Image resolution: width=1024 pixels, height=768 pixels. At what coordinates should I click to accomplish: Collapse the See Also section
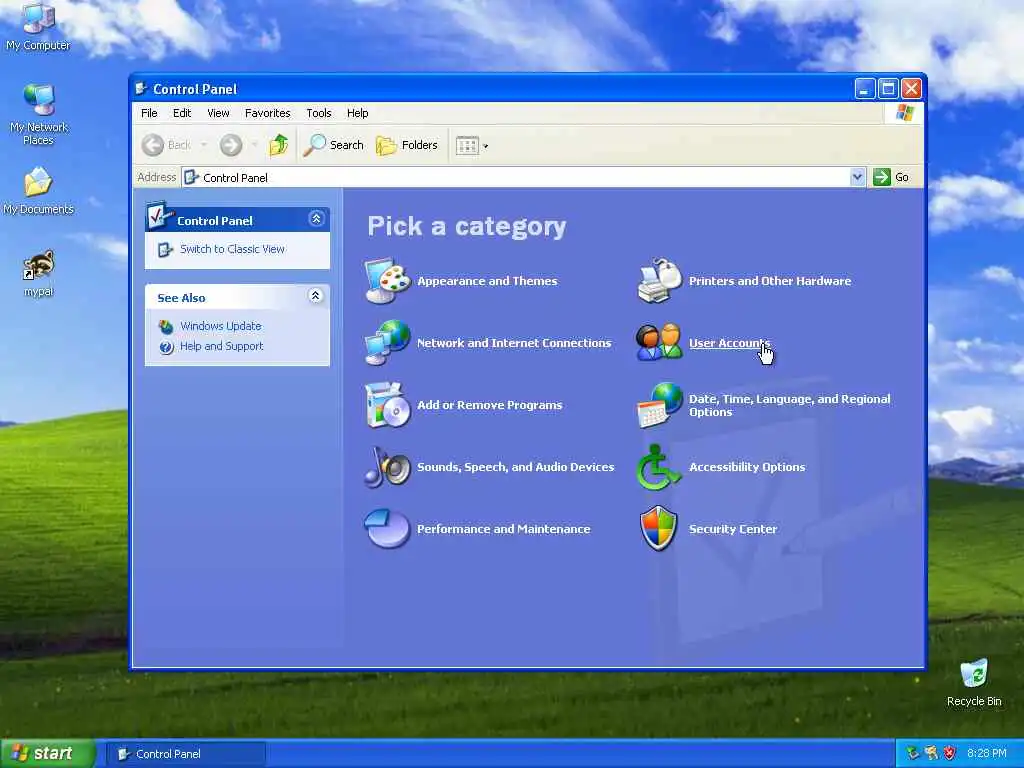pyautogui.click(x=315, y=296)
